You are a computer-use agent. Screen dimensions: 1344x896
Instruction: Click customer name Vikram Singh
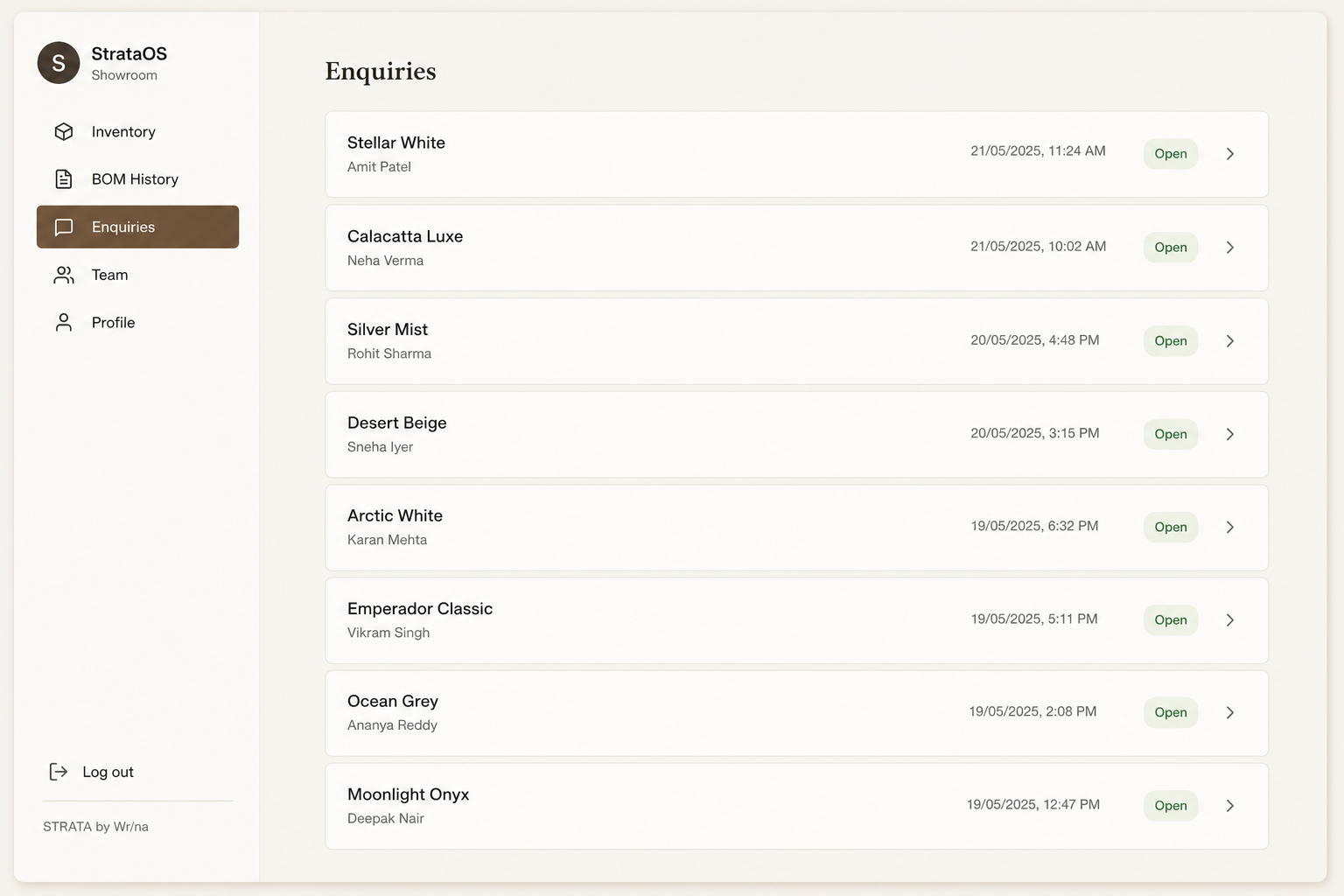tap(388, 633)
